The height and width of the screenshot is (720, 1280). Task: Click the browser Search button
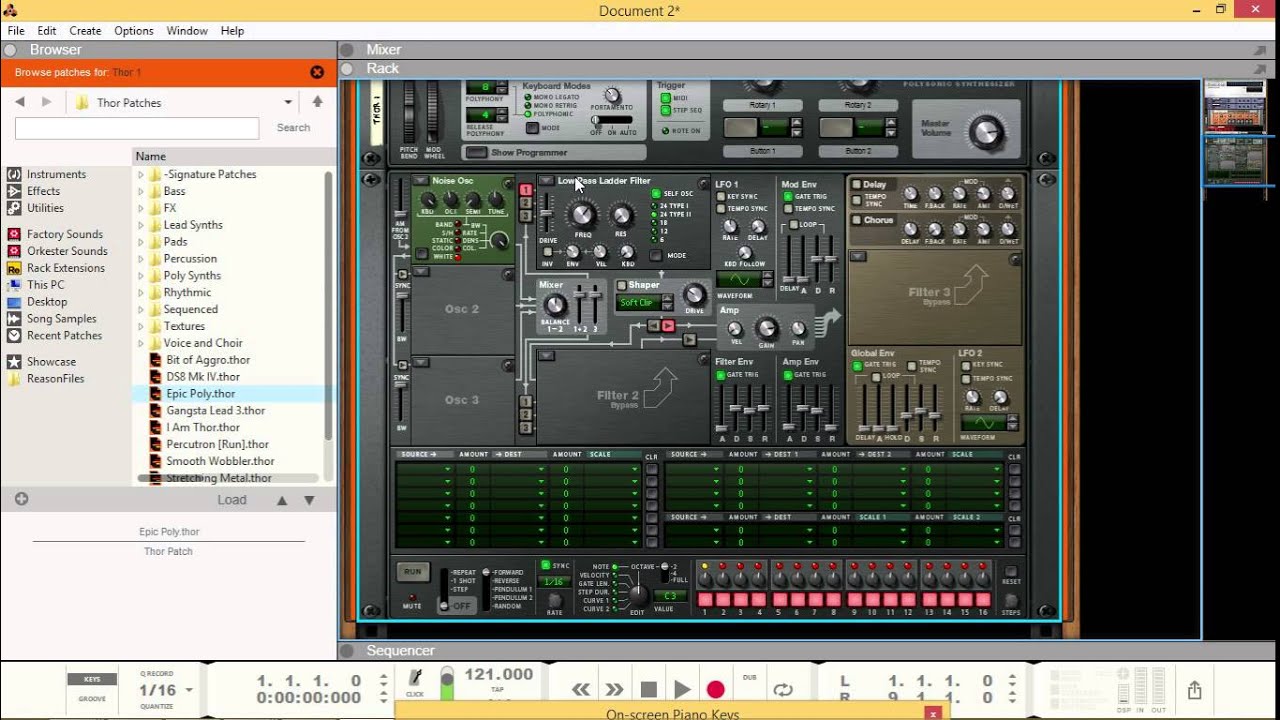[293, 128]
